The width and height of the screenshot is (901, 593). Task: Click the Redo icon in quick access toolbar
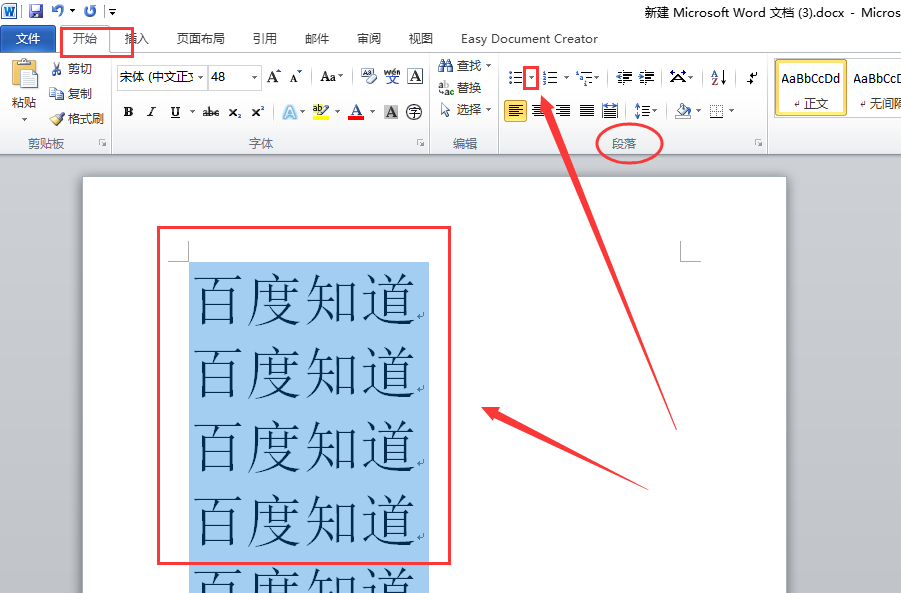tap(90, 10)
